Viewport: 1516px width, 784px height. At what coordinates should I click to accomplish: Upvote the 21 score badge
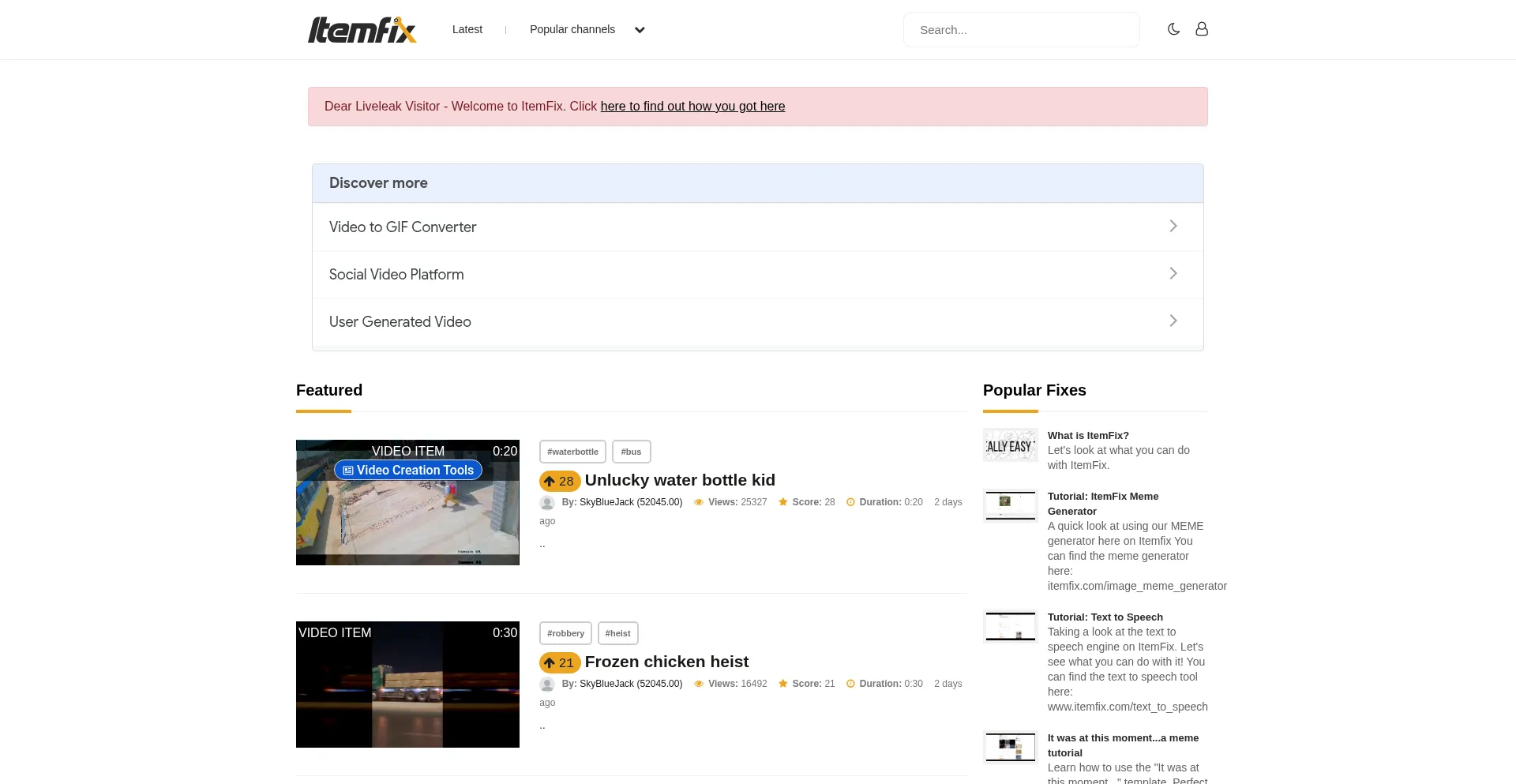point(560,662)
